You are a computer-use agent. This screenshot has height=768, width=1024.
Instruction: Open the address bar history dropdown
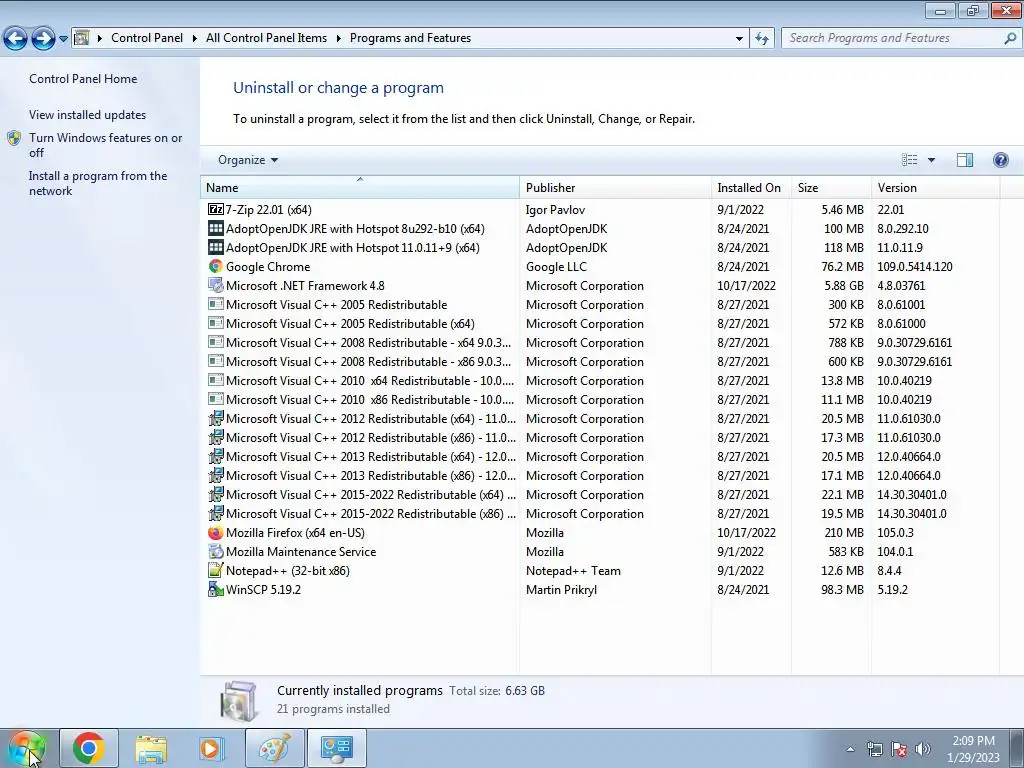coord(739,39)
